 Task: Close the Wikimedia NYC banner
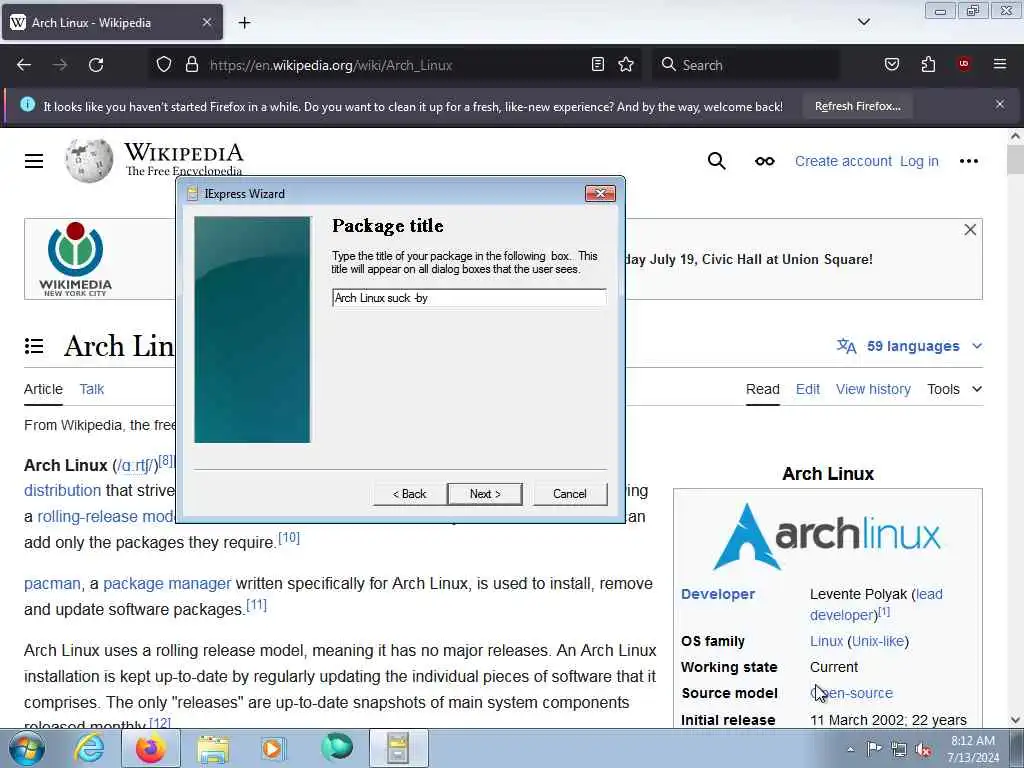970,230
